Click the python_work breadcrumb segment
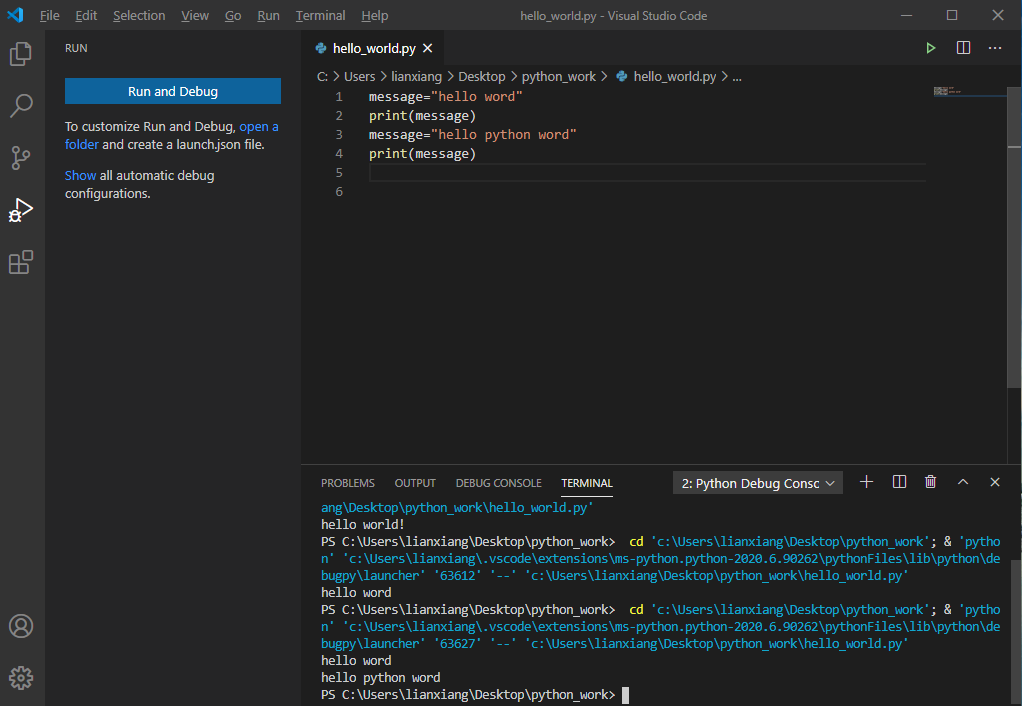The image size is (1022, 706). [559, 76]
